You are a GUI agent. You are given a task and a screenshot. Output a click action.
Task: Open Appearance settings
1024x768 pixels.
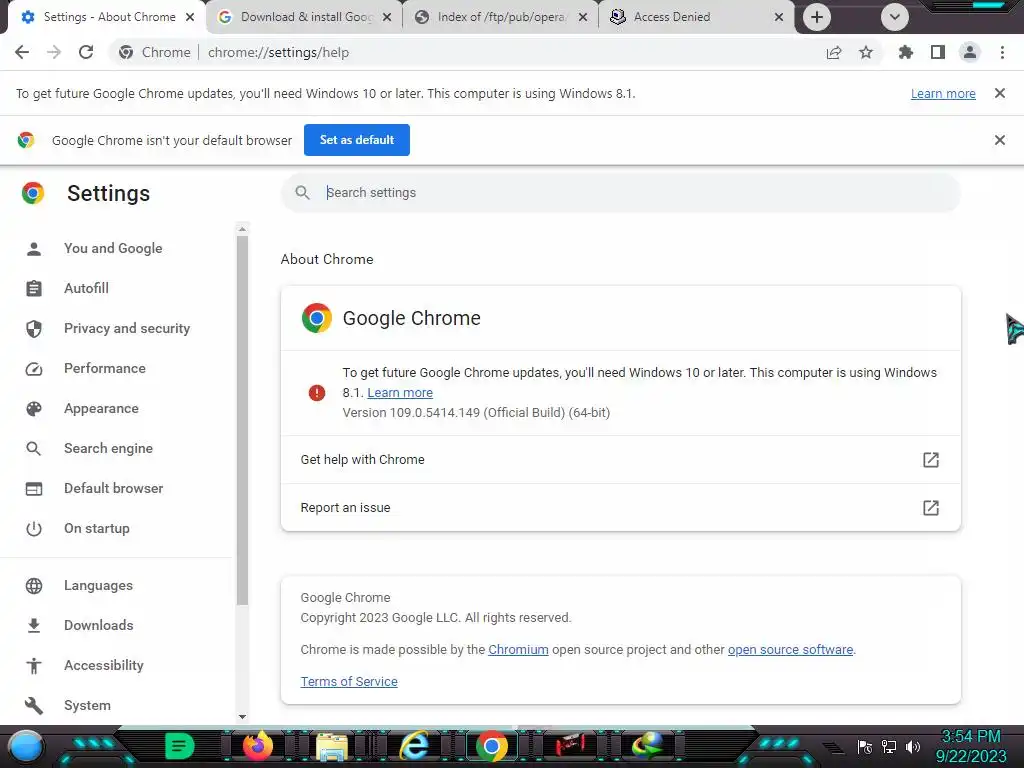(101, 408)
